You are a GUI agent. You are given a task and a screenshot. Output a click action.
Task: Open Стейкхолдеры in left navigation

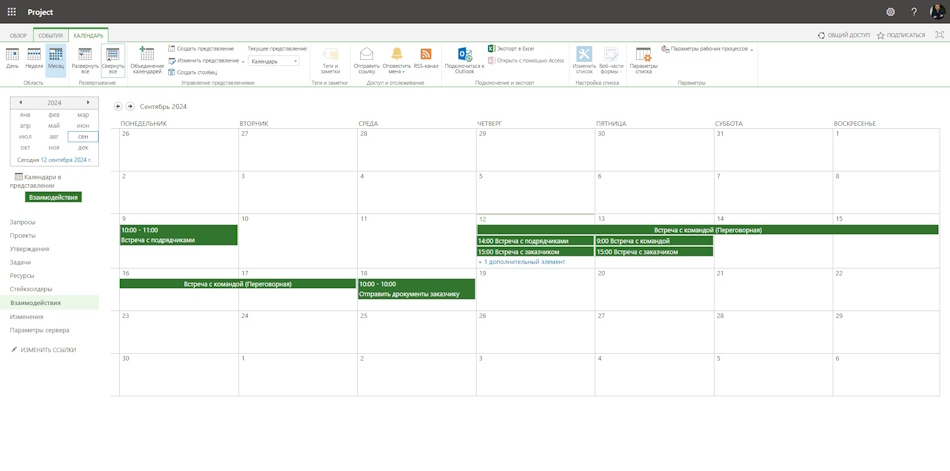[x=31, y=289]
